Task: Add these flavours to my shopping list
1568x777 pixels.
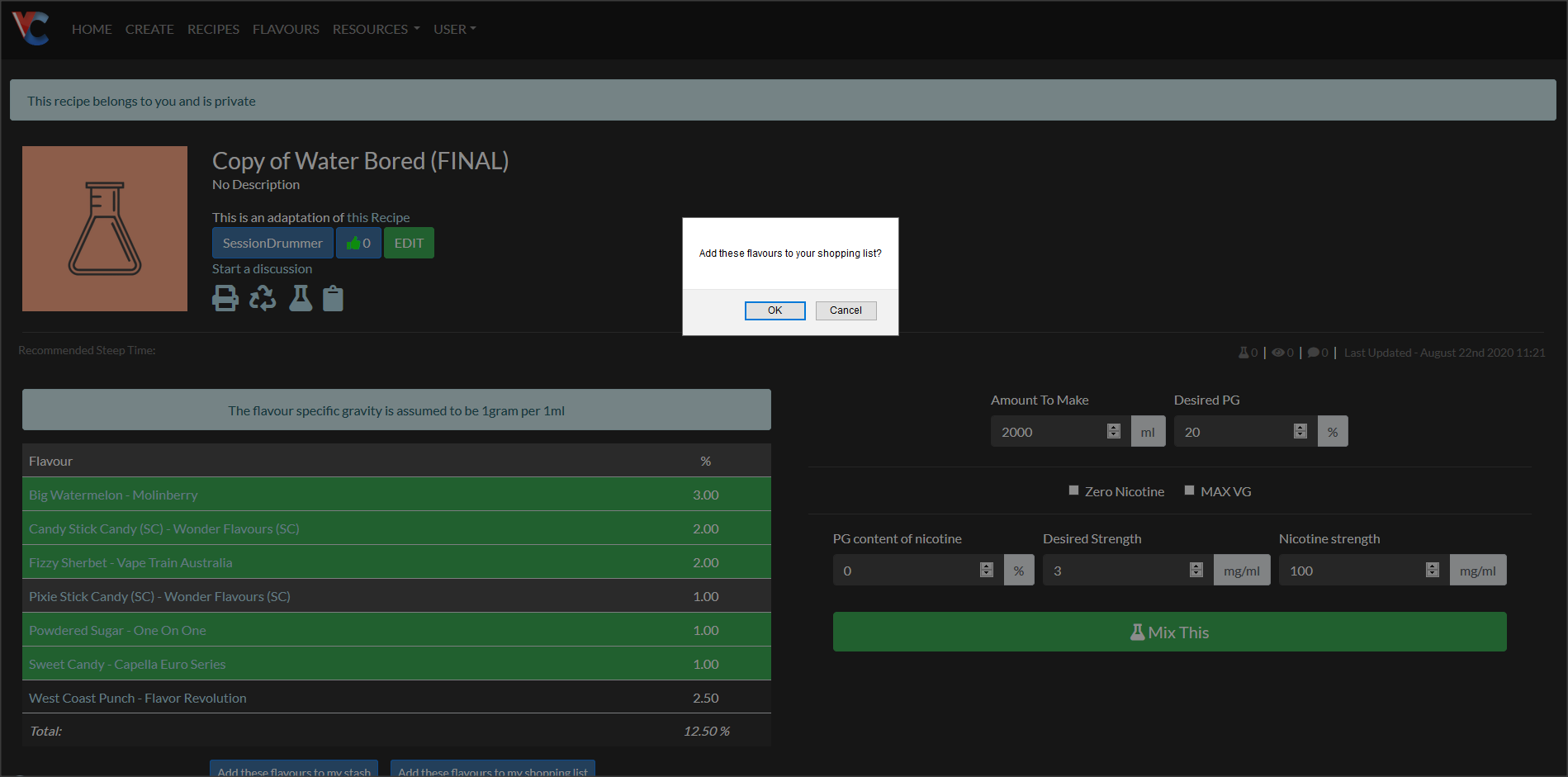Action: [493, 769]
